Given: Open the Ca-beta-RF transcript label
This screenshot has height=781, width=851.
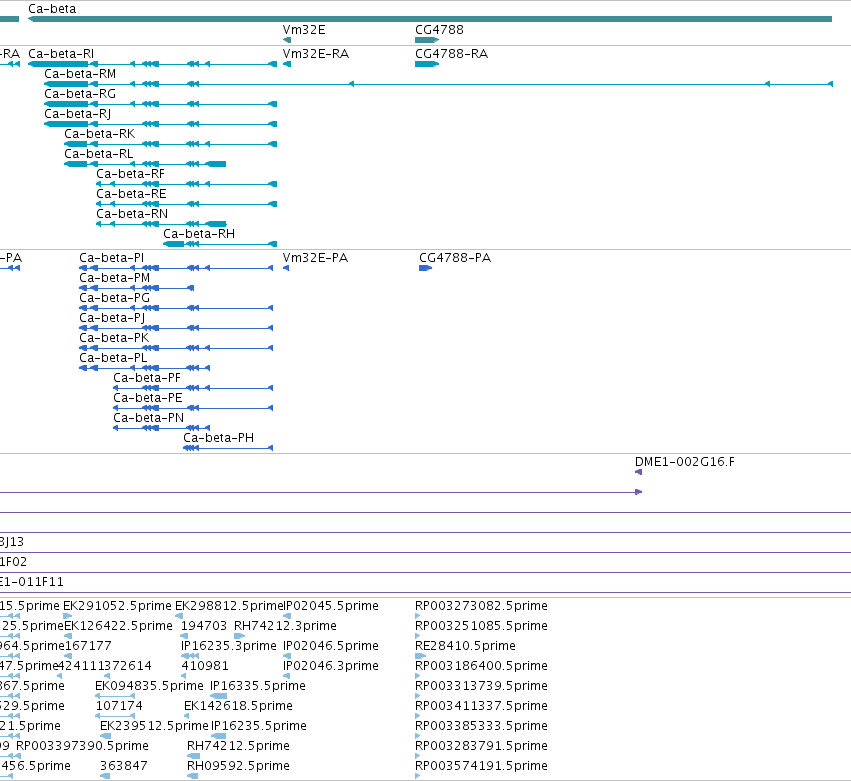Looking at the screenshot, I should coord(130,174).
